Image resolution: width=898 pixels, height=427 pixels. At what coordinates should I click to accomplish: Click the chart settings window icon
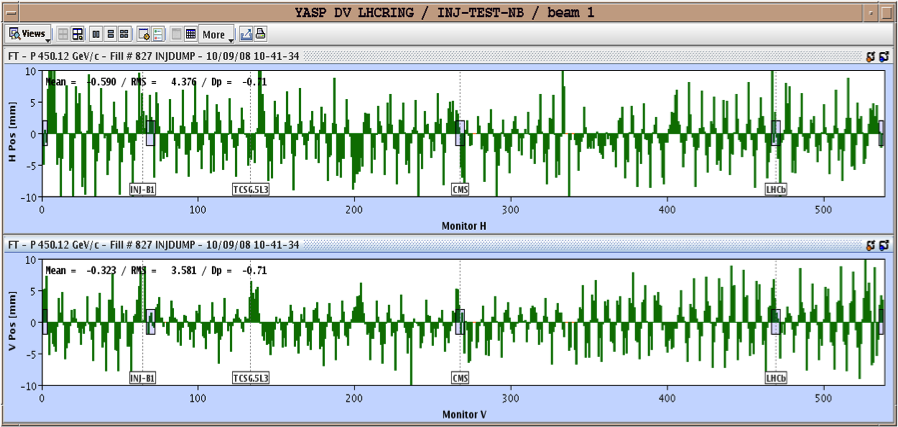point(144,34)
